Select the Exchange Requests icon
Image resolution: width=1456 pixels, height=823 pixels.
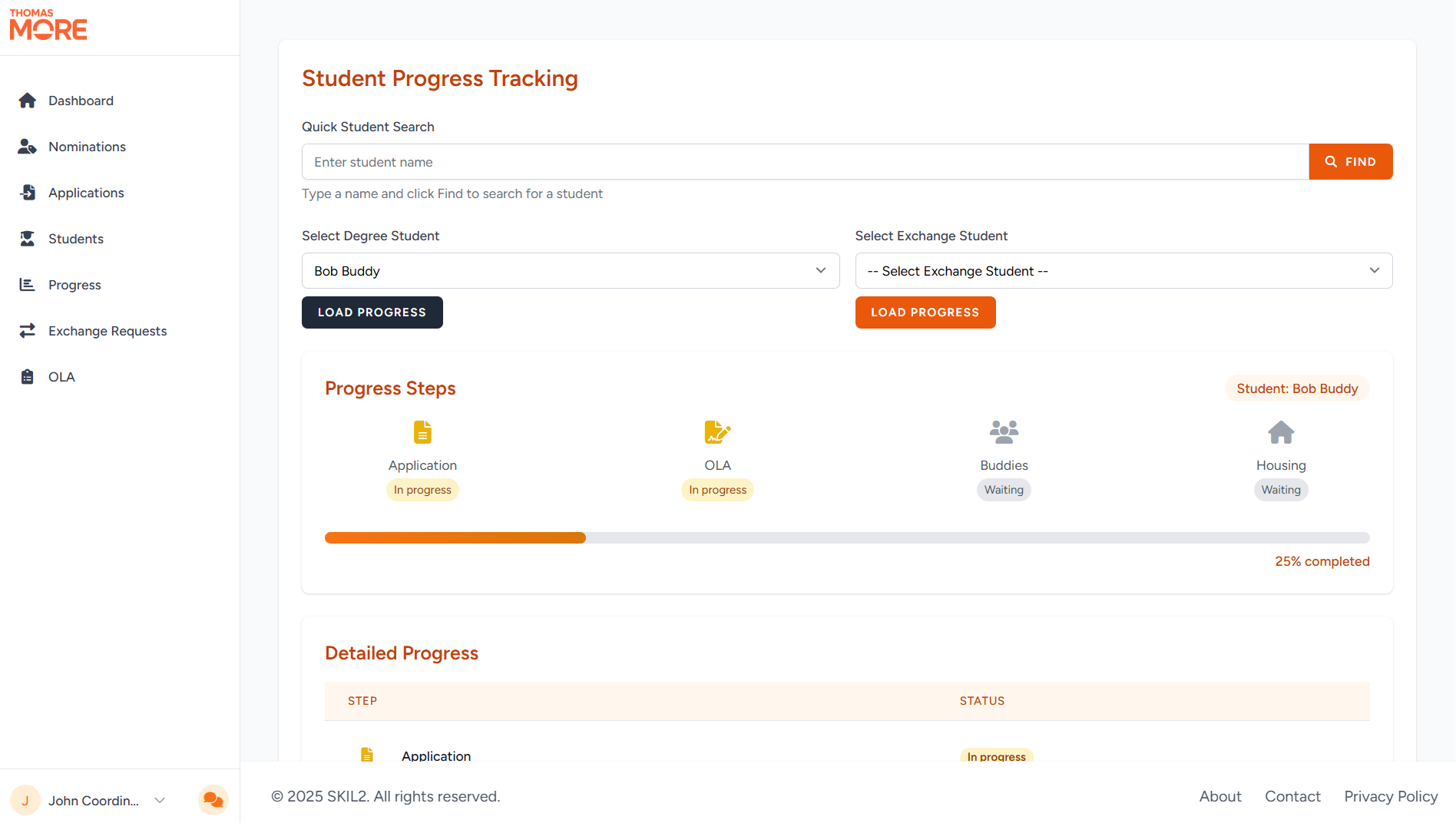coord(27,331)
